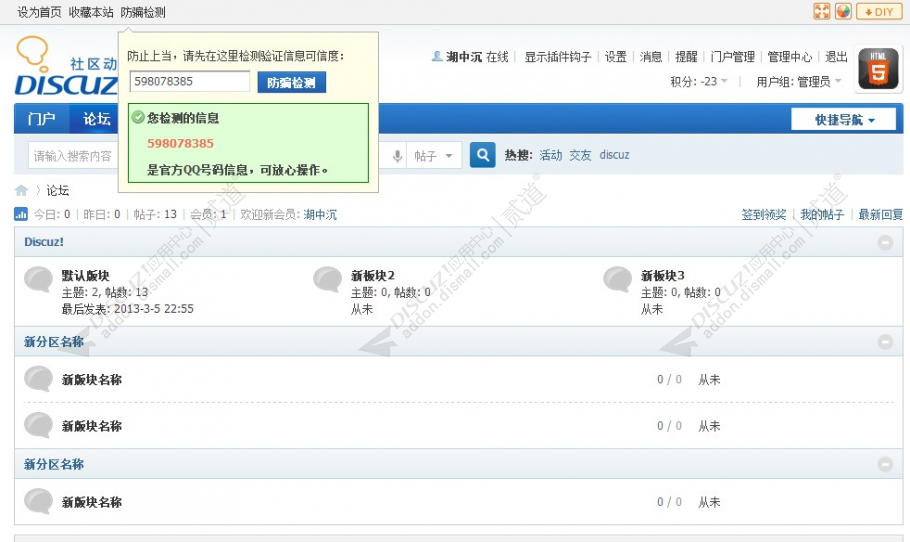Open the 新板块3 forum title

662,276
